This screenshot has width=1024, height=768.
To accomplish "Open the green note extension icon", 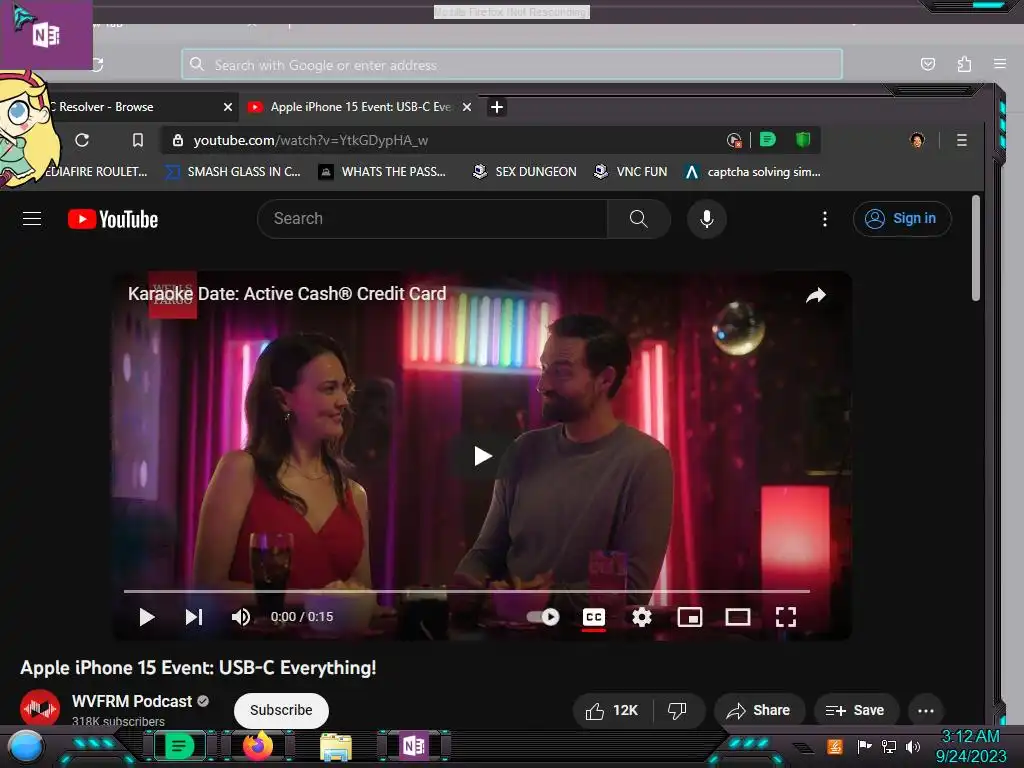I will pyautogui.click(x=768, y=139).
